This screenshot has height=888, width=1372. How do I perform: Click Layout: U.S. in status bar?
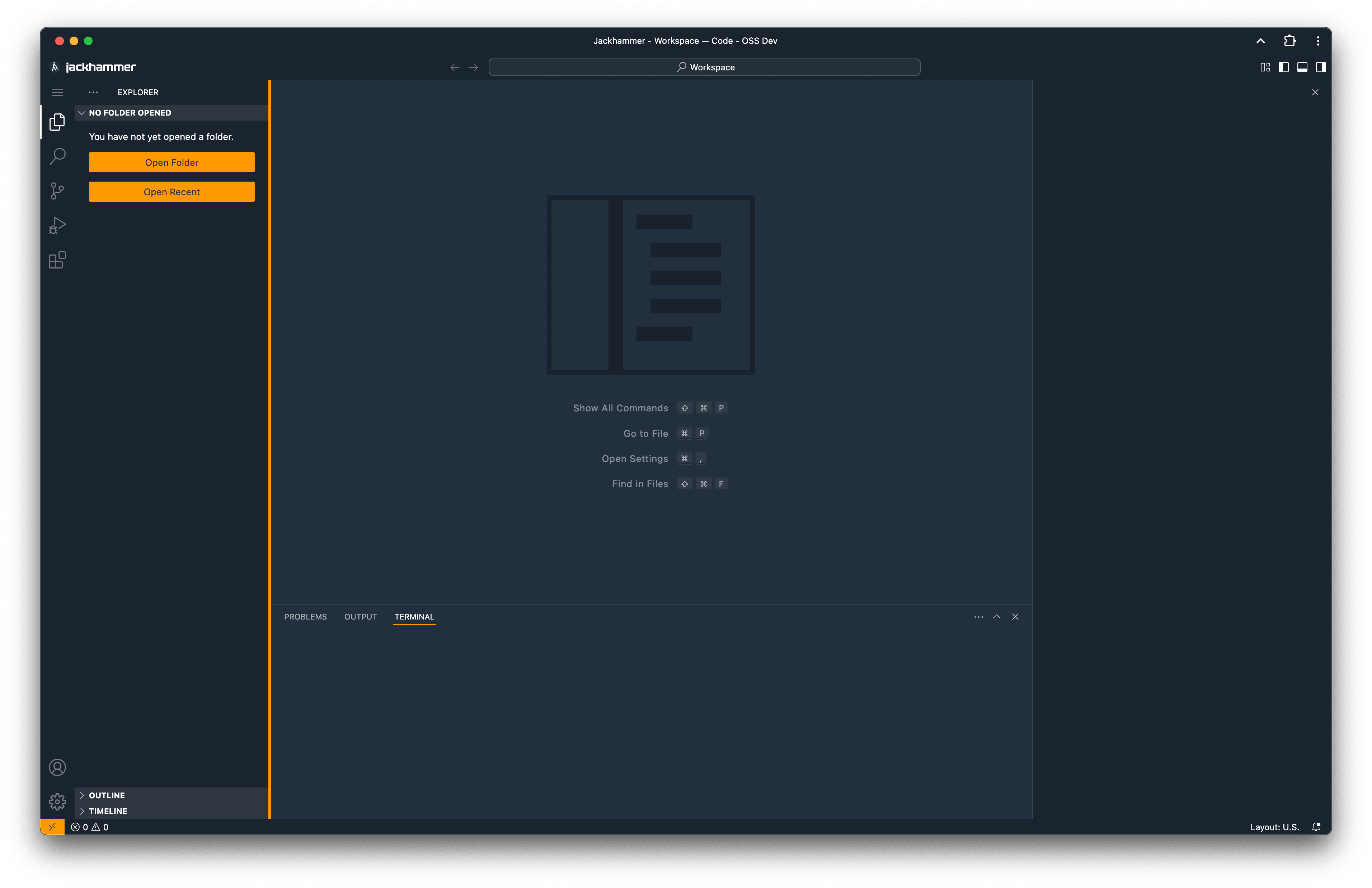(1274, 827)
